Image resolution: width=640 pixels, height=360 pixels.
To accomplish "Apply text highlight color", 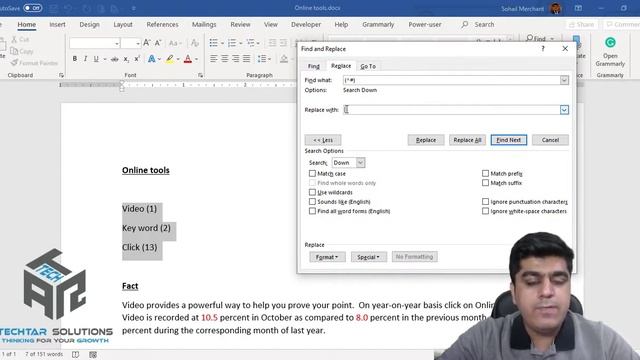I will pyautogui.click(x=170, y=59).
